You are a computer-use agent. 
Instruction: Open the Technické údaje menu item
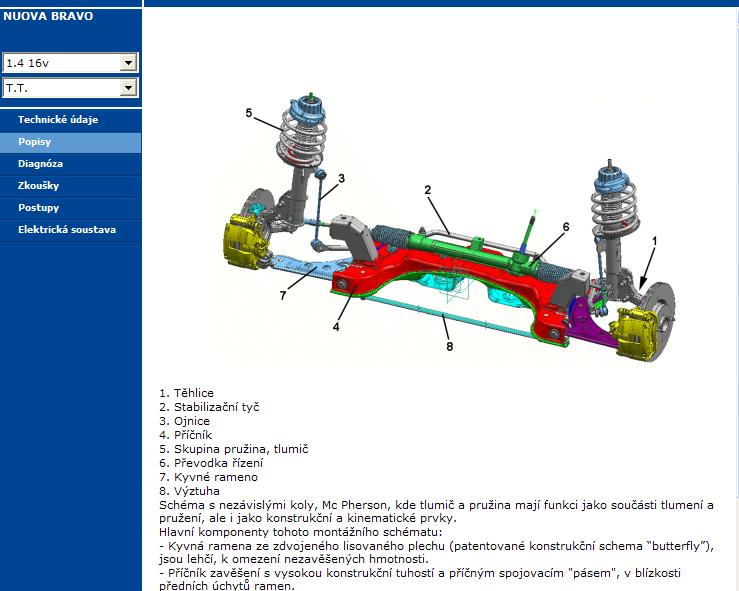pos(58,120)
